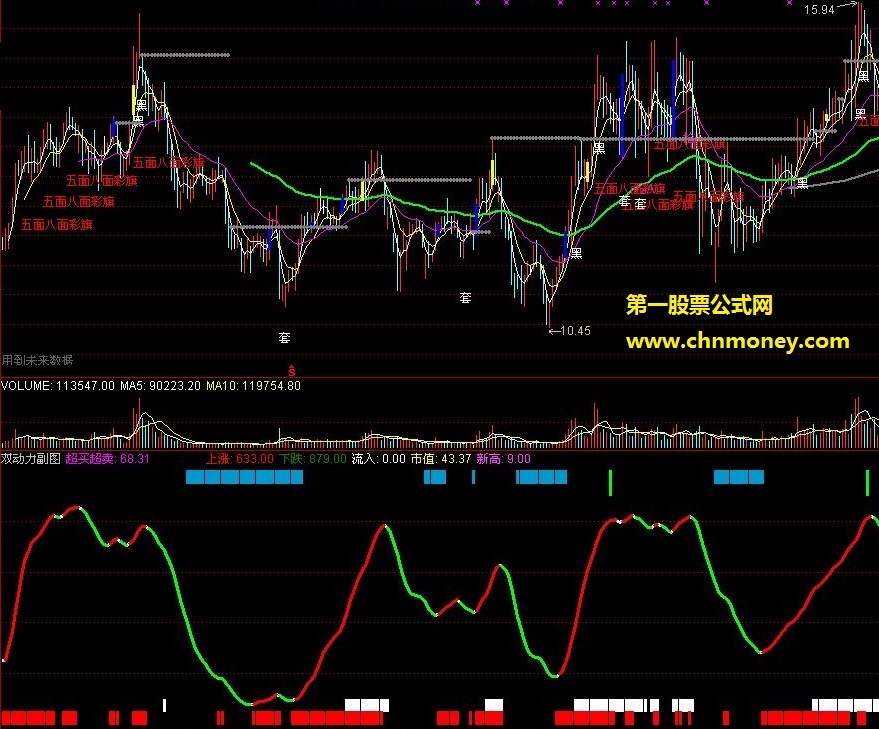Select the 15.94 high price label

pyautogui.click(x=819, y=10)
